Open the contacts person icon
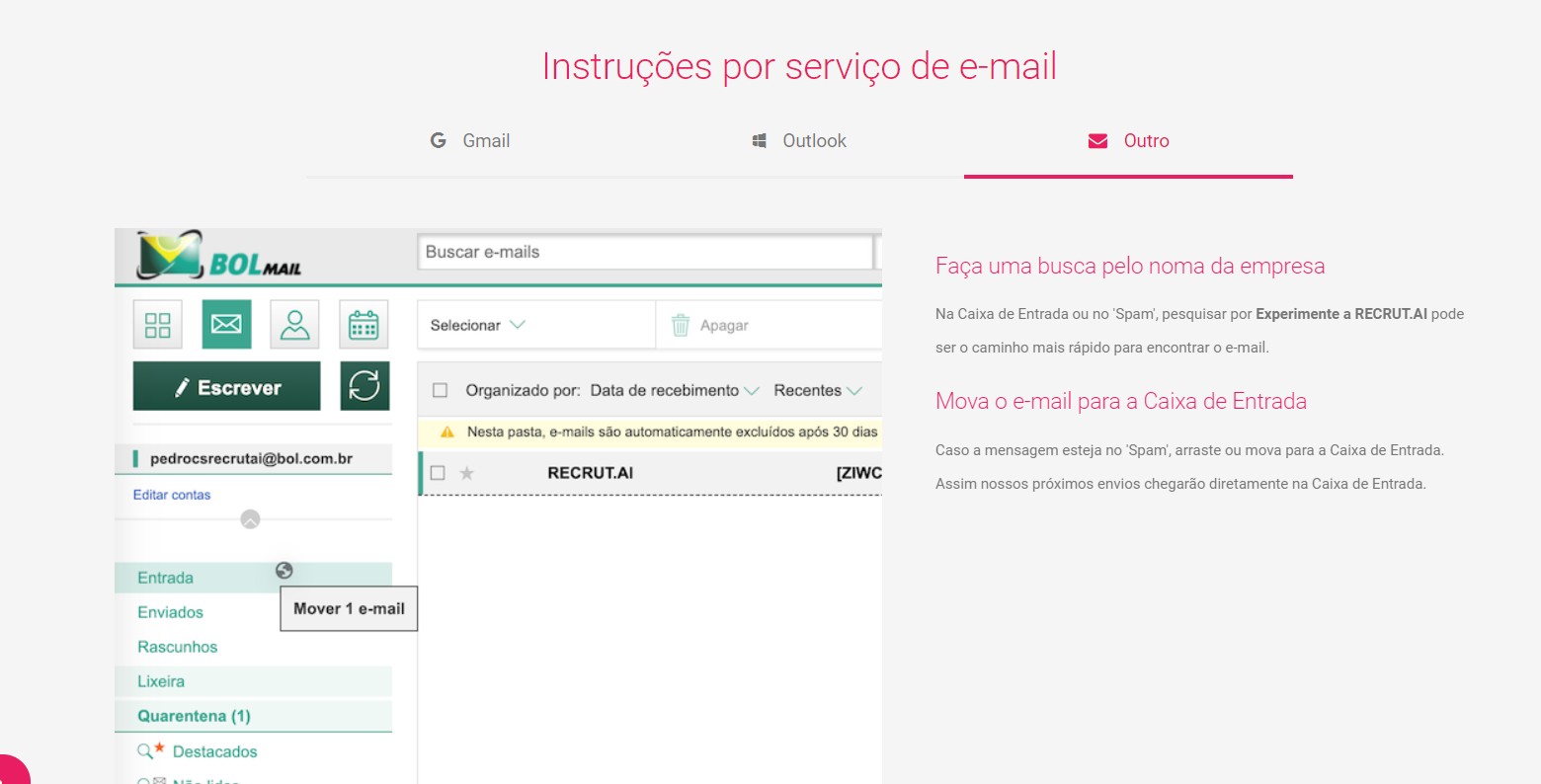Screen dimensions: 1541x784 pyautogui.click(x=295, y=325)
